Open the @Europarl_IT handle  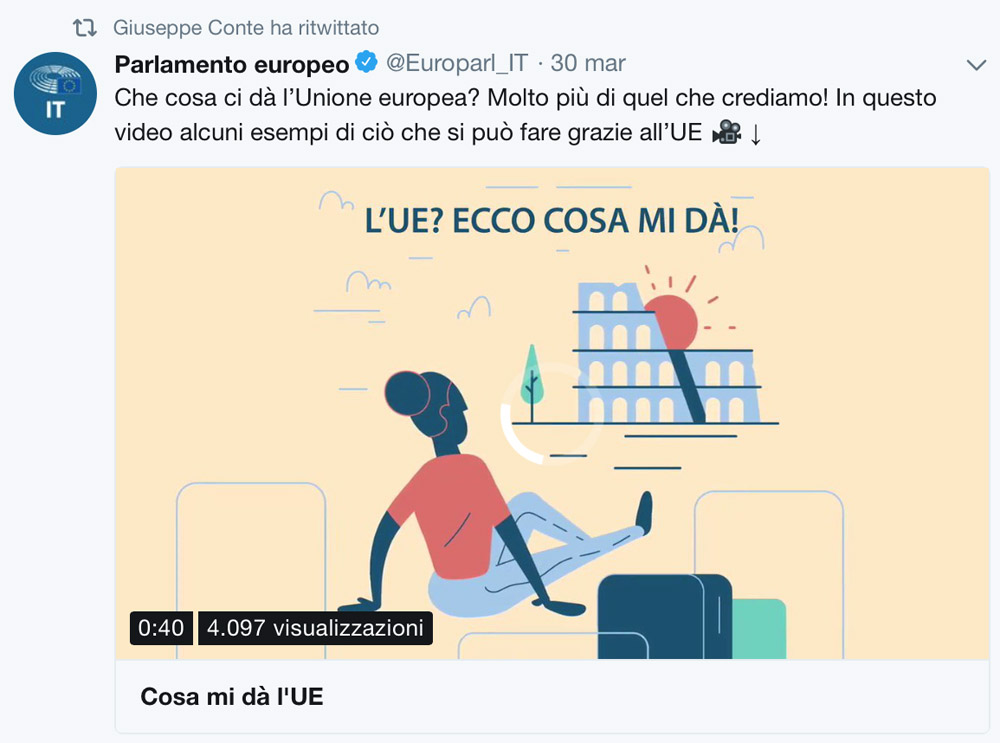point(457,63)
